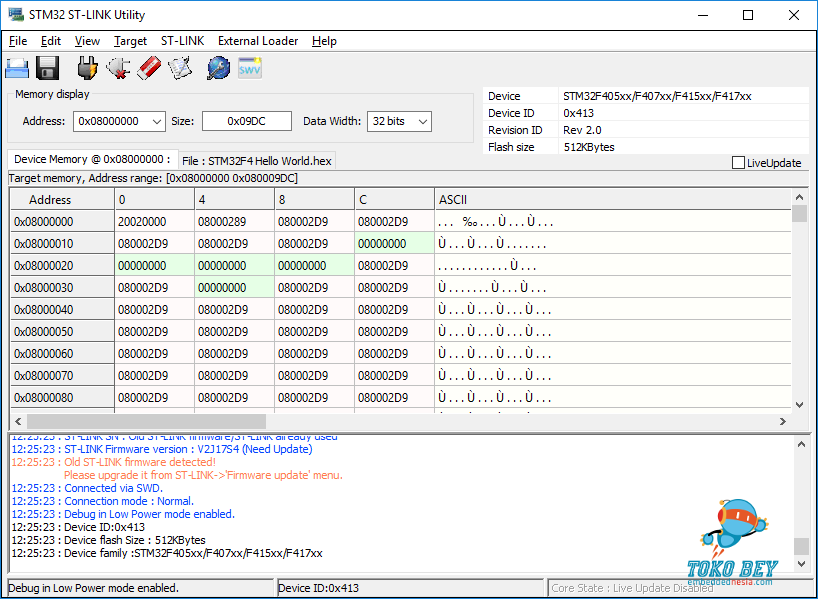Open the Help menu
822x600 pixels.
click(324, 41)
